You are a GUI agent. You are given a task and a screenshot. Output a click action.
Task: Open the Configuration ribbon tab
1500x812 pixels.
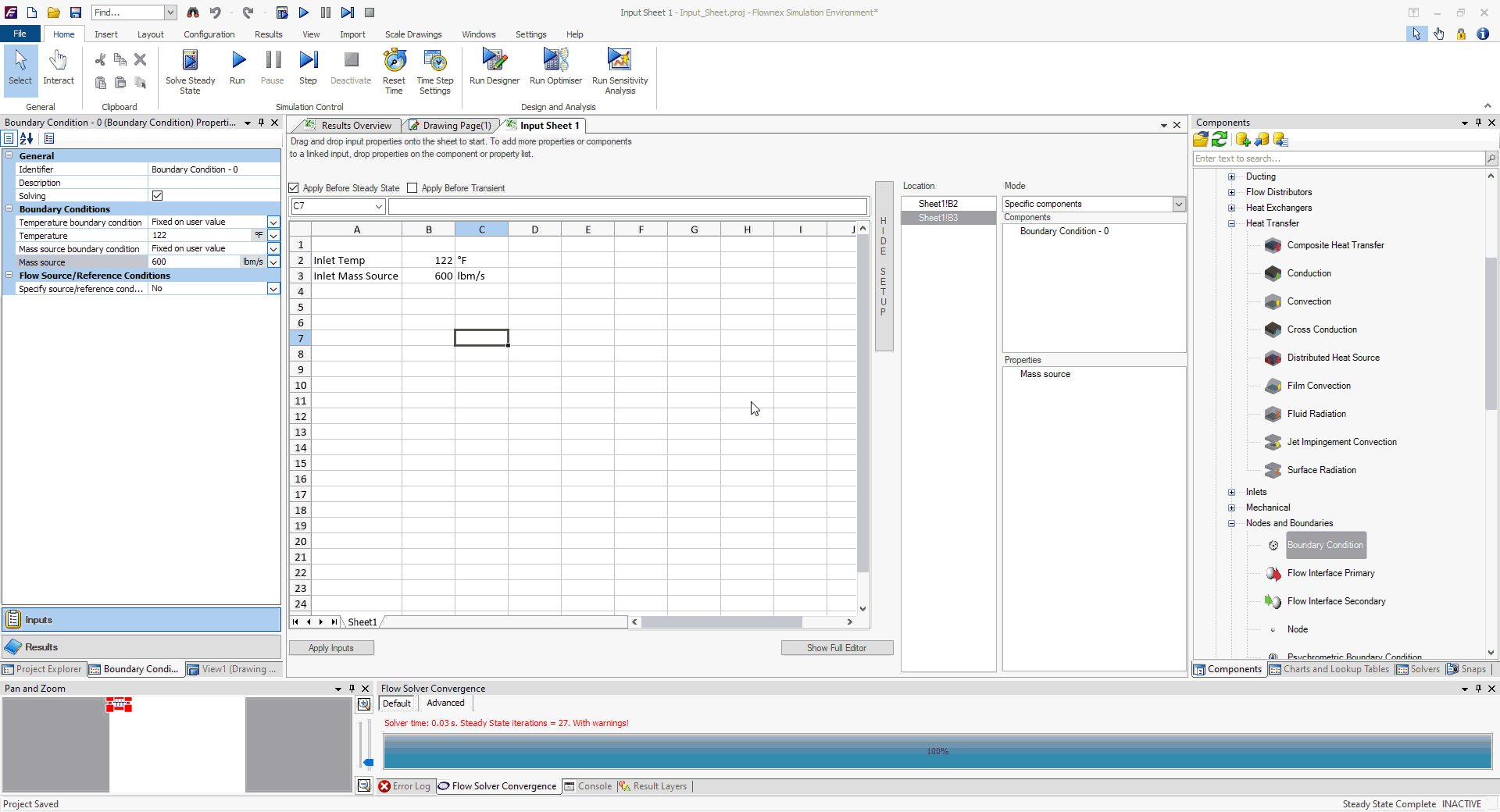[x=209, y=34]
